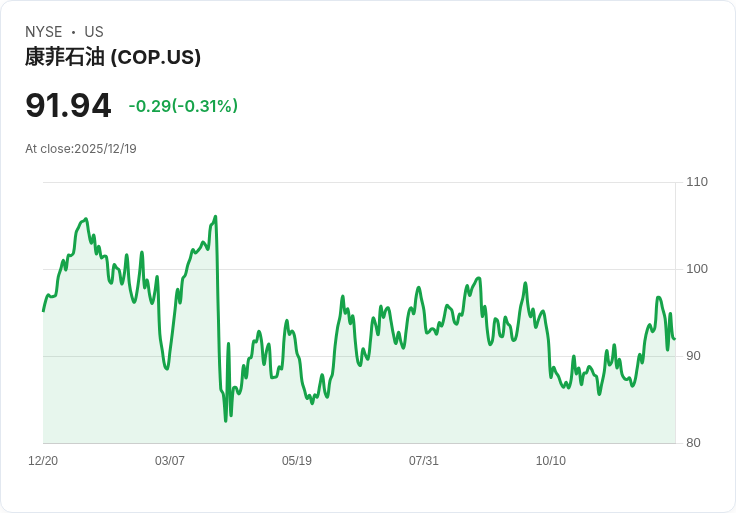Click the highest peak of the price line

(215, 216)
